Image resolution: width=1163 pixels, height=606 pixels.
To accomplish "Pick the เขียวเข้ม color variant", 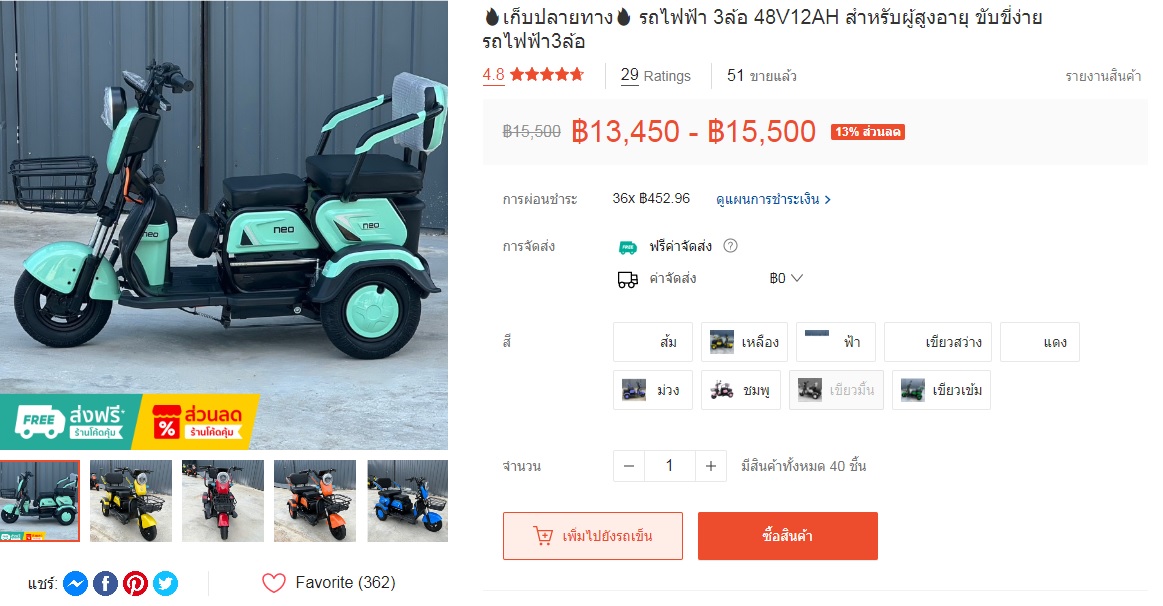I will [x=941, y=390].
